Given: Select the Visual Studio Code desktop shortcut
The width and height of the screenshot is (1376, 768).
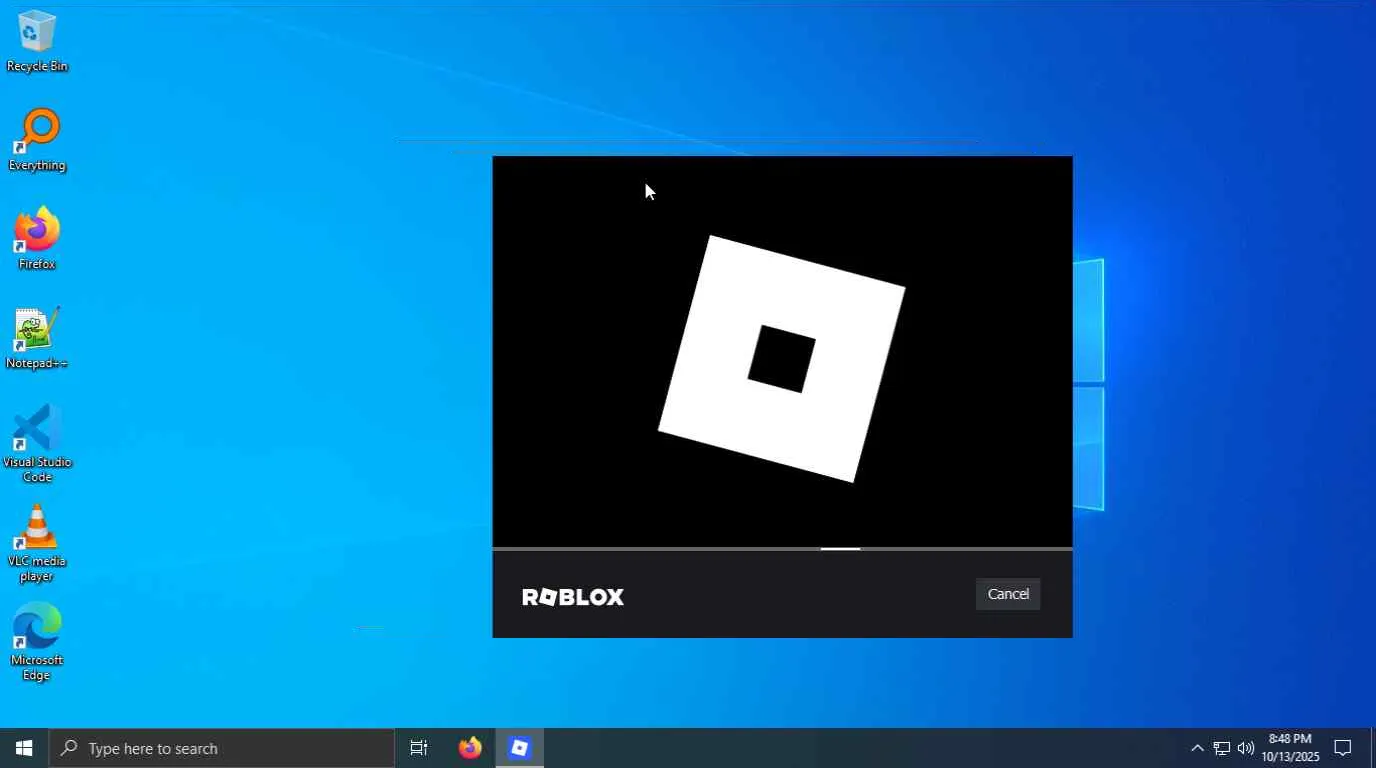Looking at the screenshot, I should point(37,444).
